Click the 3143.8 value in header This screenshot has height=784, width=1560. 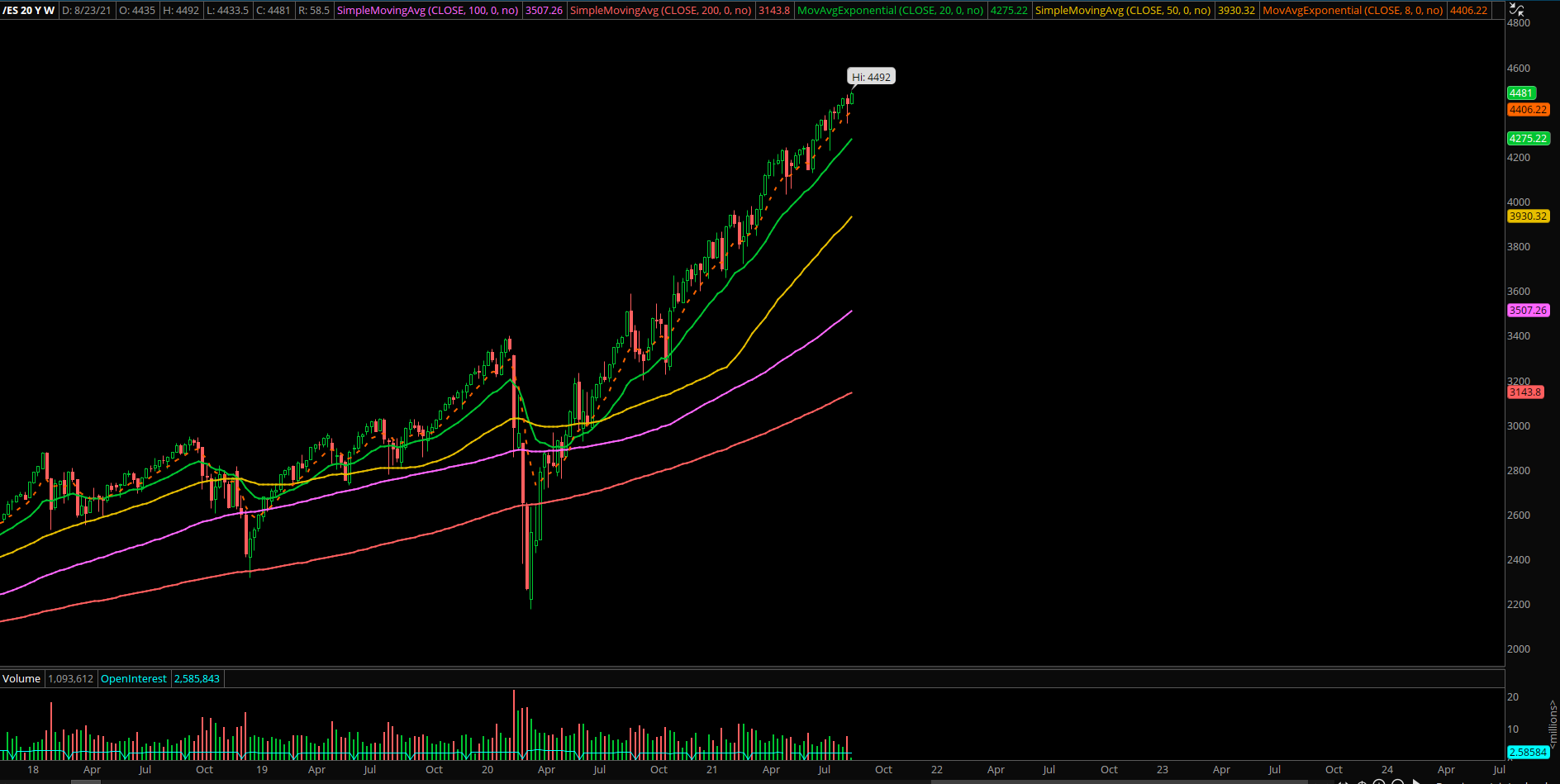coord(774,11)
